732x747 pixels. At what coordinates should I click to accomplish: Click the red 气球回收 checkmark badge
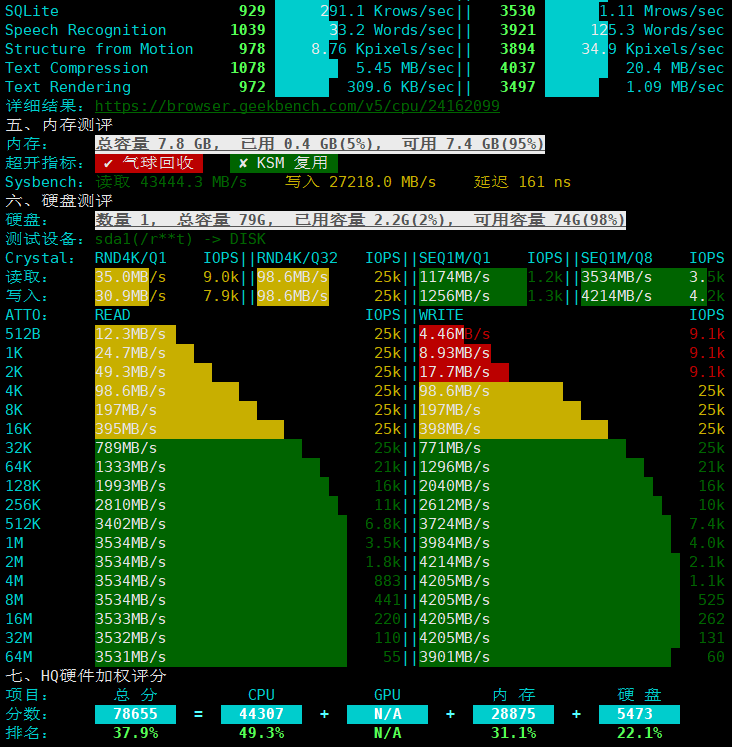coord(149,163)
